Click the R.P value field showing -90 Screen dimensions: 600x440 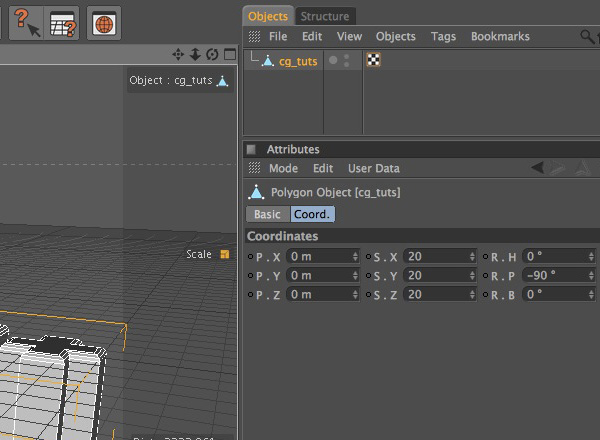pos(558,275)
